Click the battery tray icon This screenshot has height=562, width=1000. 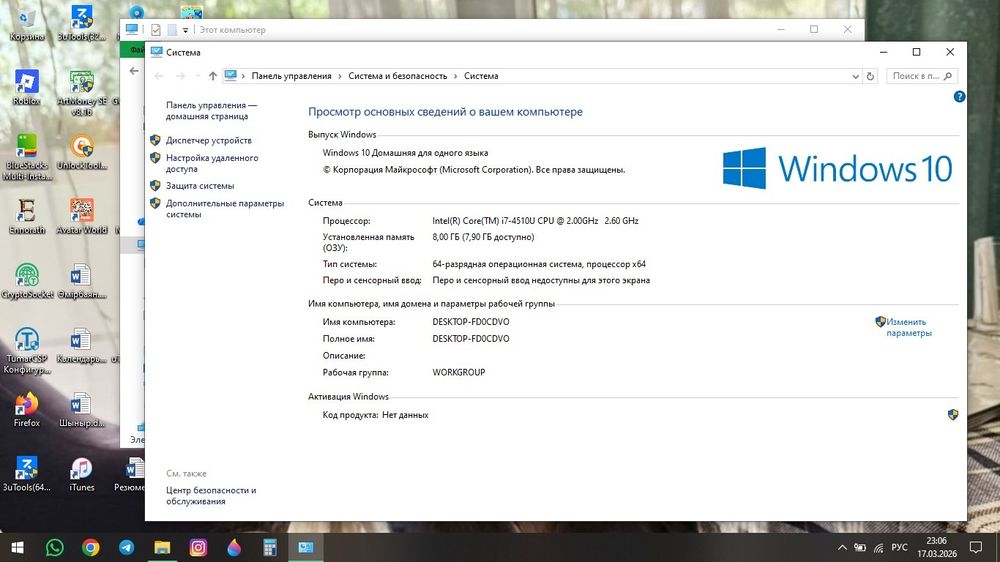[x=860, y=547]
